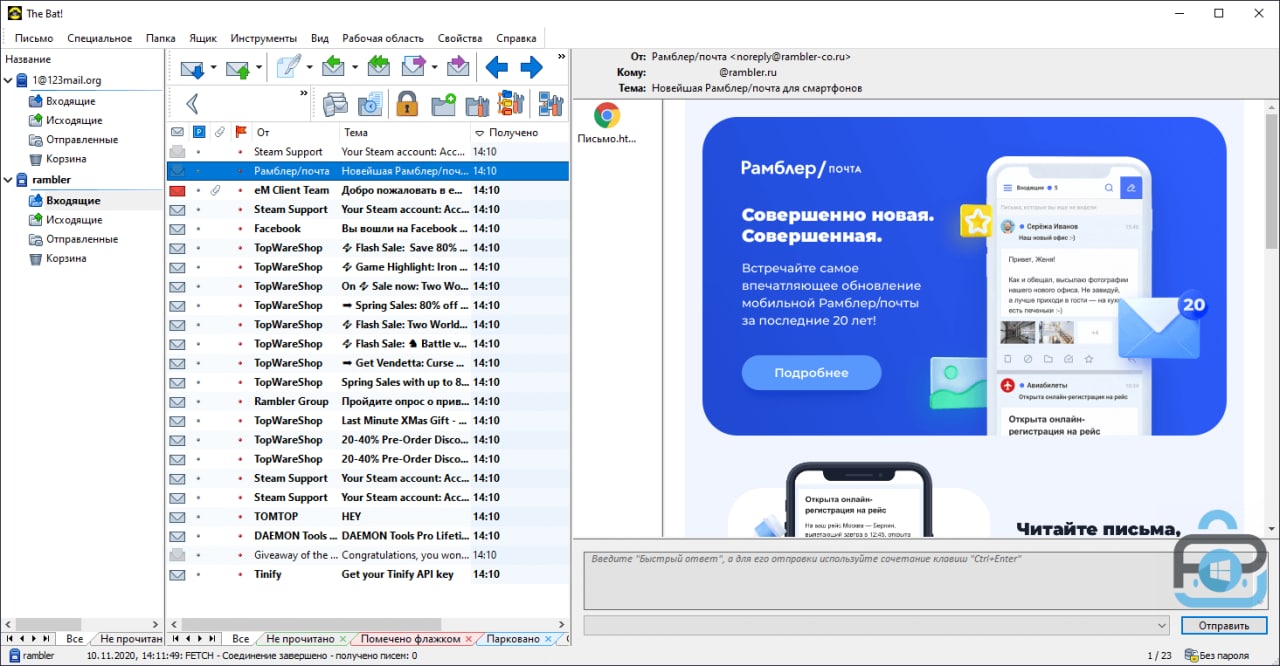Go to next message with blue right arrow
Viewport: 1280px width, 666px height.
pyautogui.click(x=531, y=68)
